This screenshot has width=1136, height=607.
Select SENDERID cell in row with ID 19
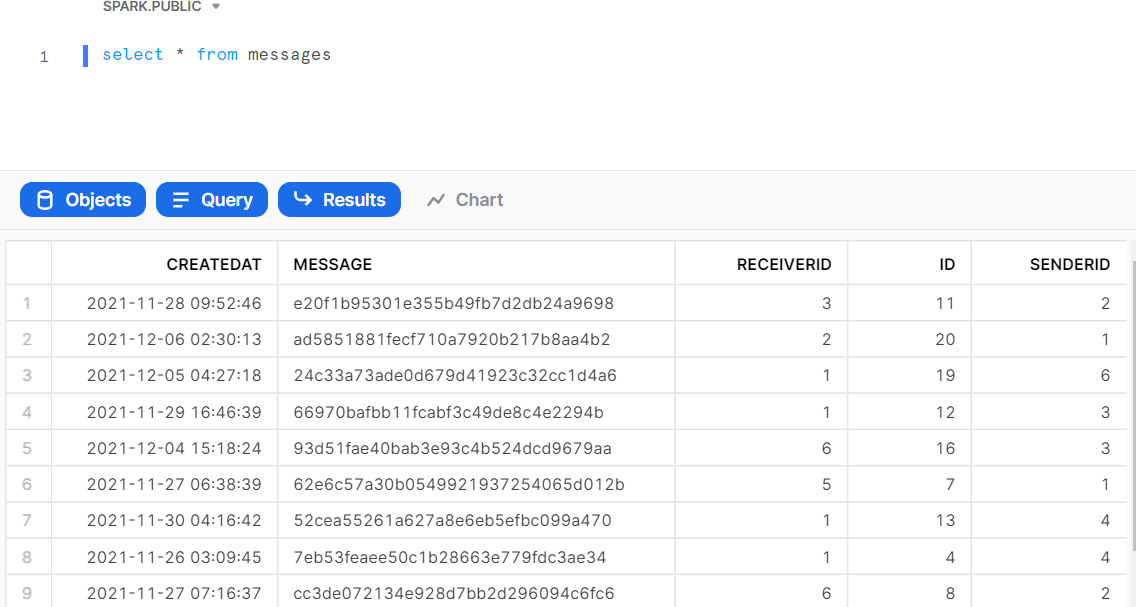(x=1049, y=375)
